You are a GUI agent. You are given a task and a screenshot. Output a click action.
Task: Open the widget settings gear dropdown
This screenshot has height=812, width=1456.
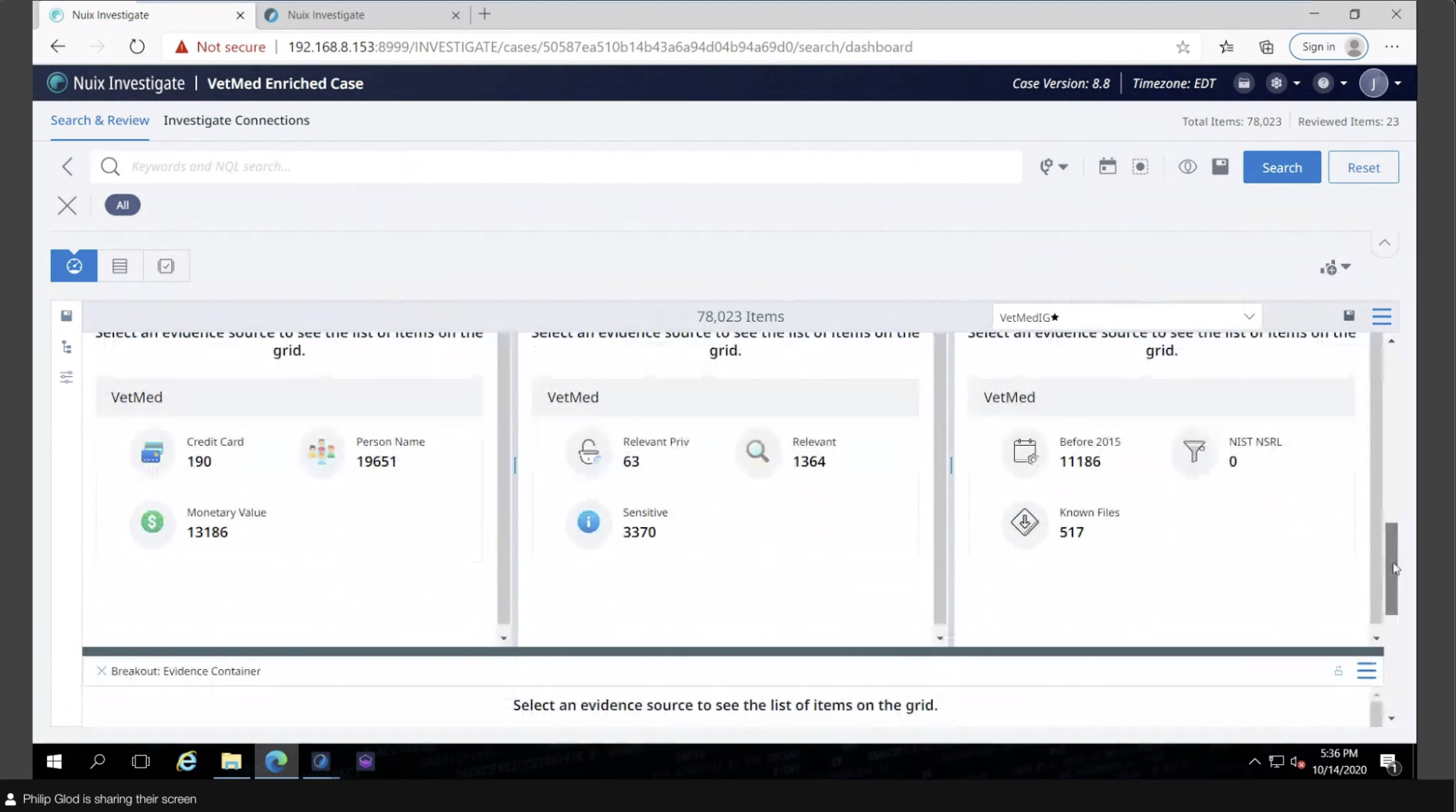pos(1335,268)
